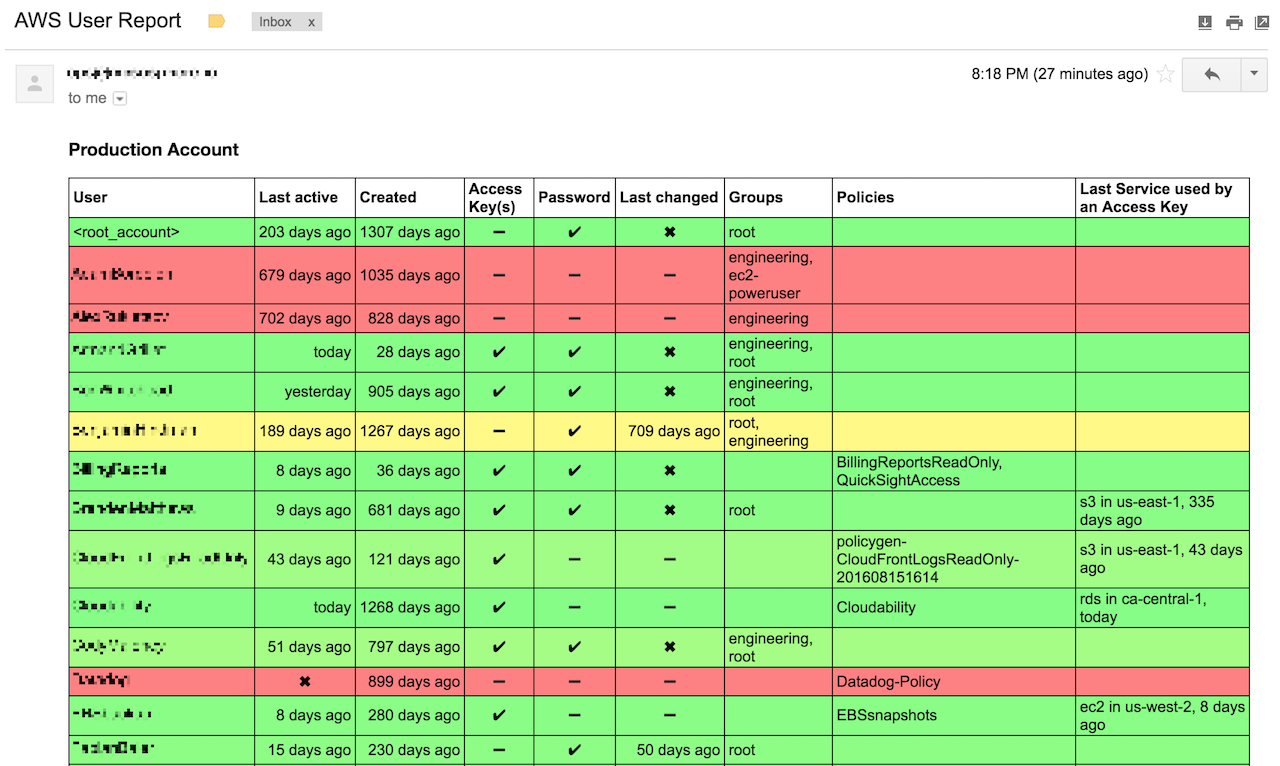Click the "EBSsnapshots" policy cell
This screenshot has height=766, width=1280.
[886, 715]
